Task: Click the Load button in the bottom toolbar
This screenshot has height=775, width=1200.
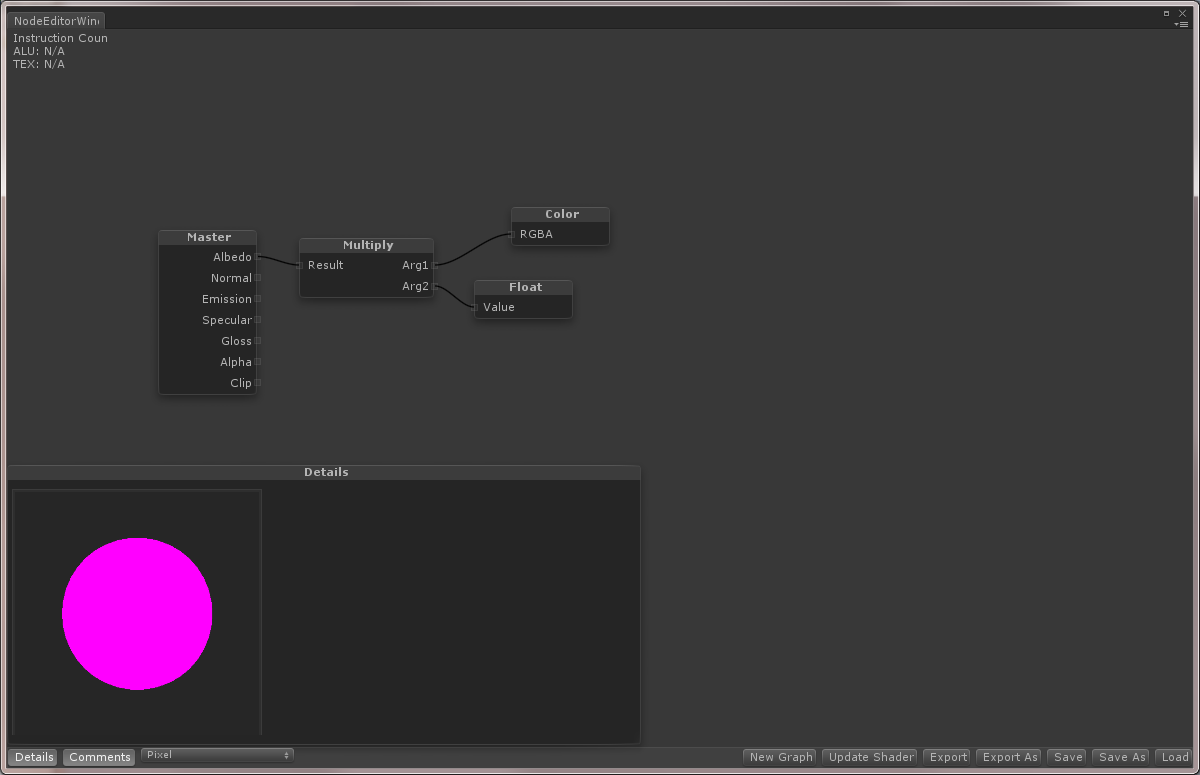Action: click(x=1174, y=756)
